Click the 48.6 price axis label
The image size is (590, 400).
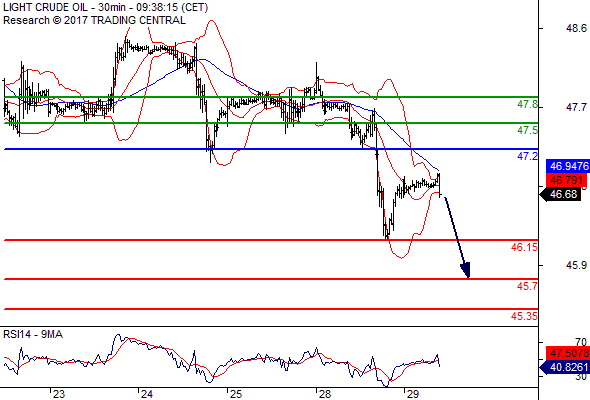click(576, 28)
